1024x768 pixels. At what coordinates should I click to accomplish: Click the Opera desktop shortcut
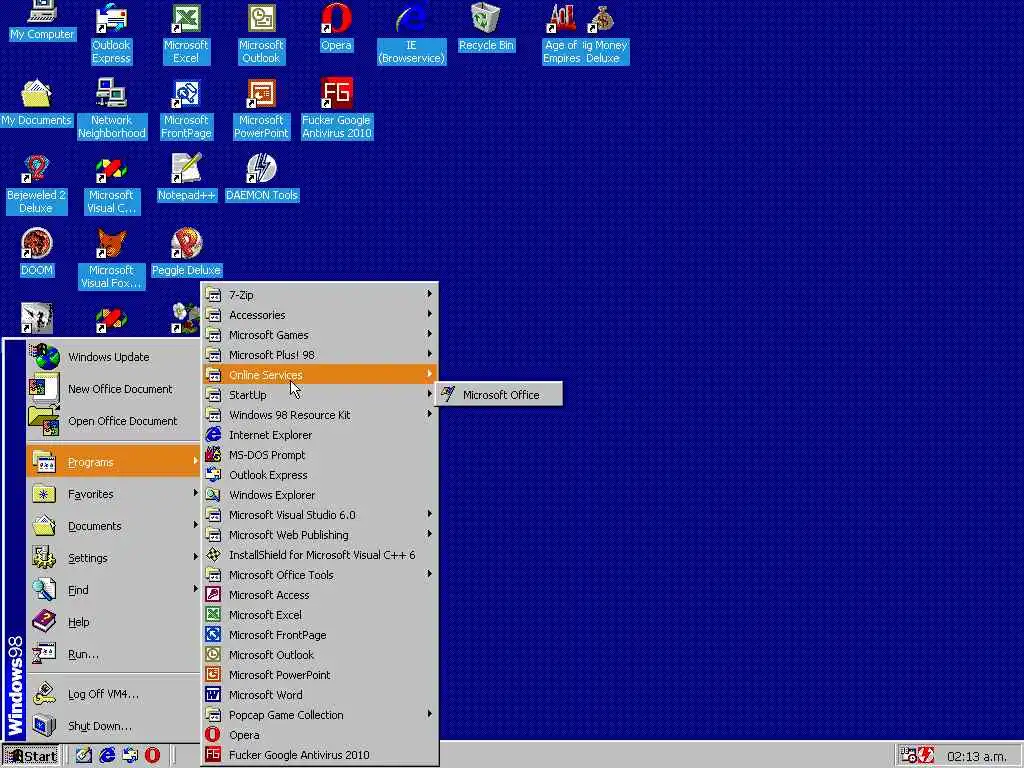(x=336, y=27)
